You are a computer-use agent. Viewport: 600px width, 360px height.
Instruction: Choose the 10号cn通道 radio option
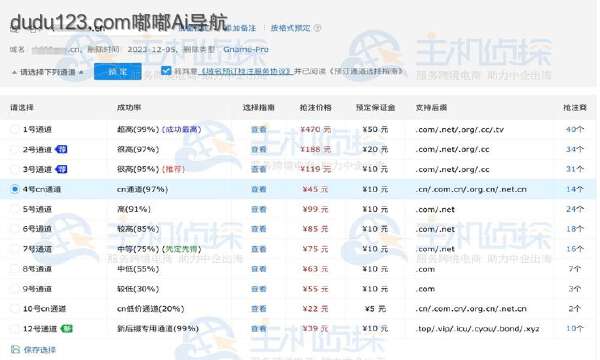[15, 308]
